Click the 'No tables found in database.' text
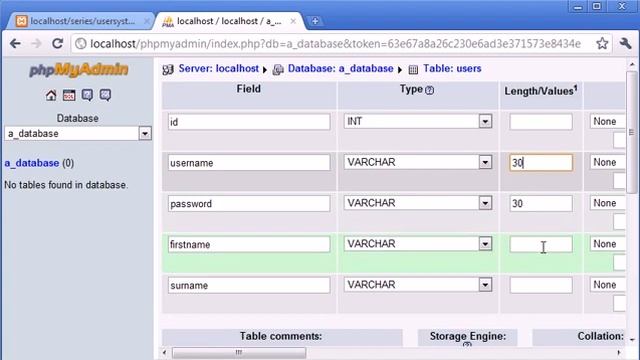640x360 pixels. coord(66,185)
